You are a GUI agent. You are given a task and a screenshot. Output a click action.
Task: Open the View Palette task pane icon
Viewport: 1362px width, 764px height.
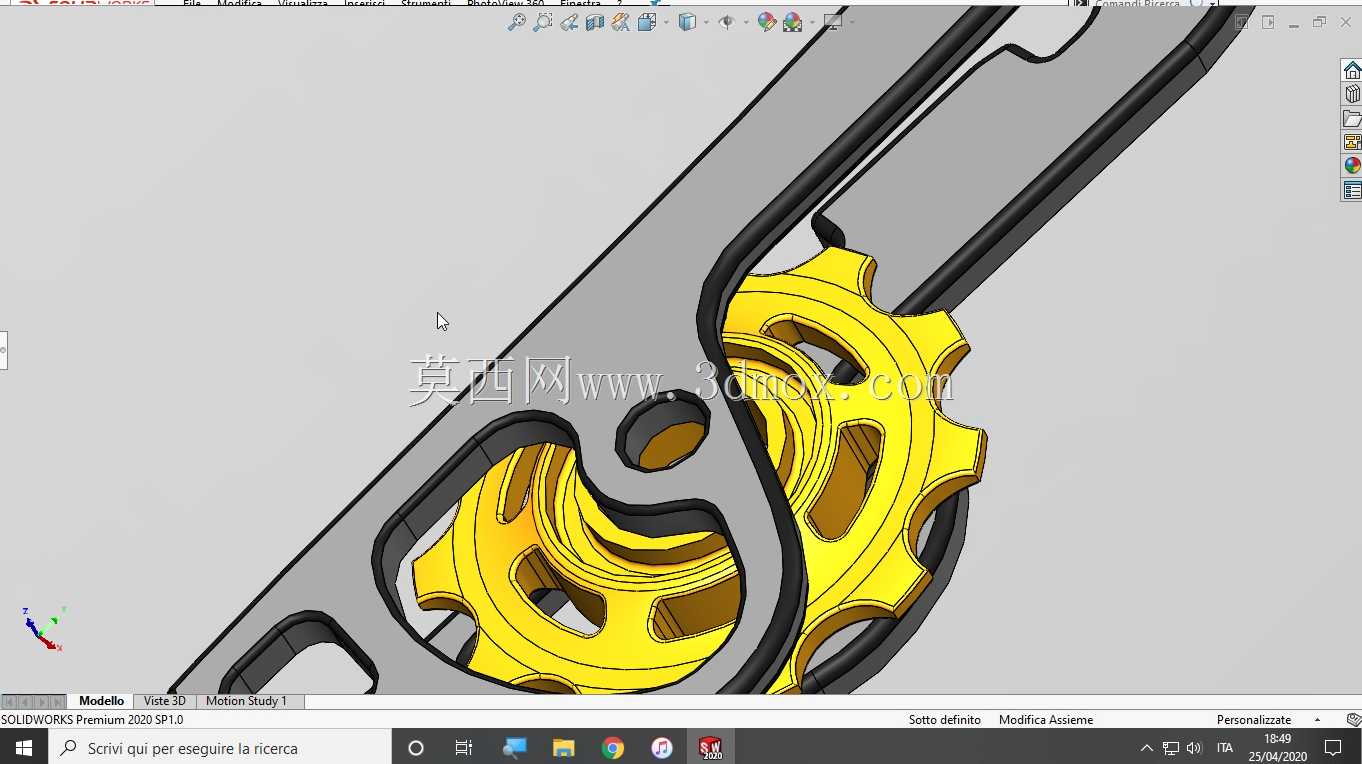click(x=1352, y=142)
